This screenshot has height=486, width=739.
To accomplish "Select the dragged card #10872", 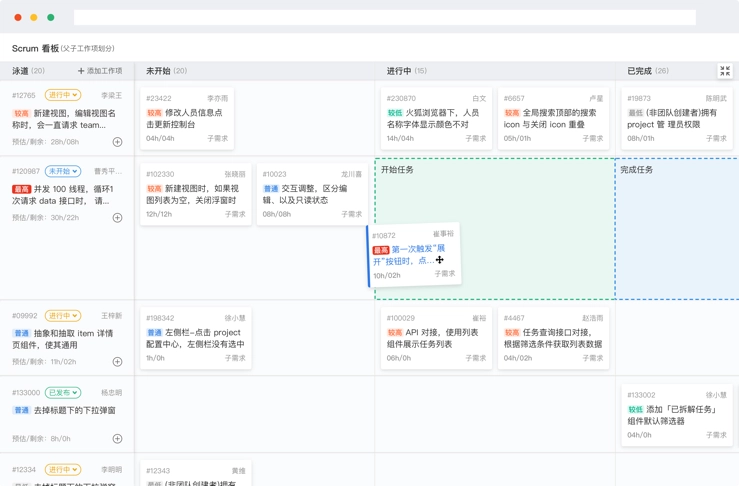I will pyautogui.click(x=414, y=255).
